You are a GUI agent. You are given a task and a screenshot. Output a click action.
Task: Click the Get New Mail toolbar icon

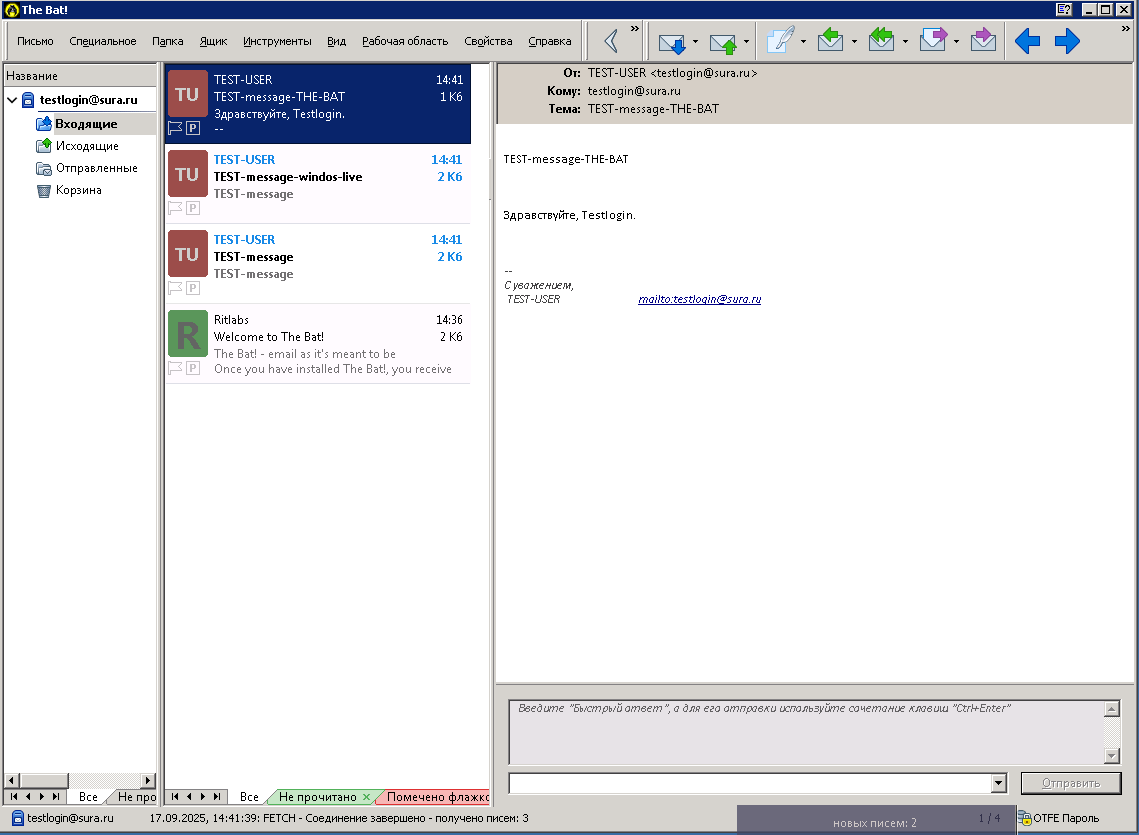coord(671,42)
